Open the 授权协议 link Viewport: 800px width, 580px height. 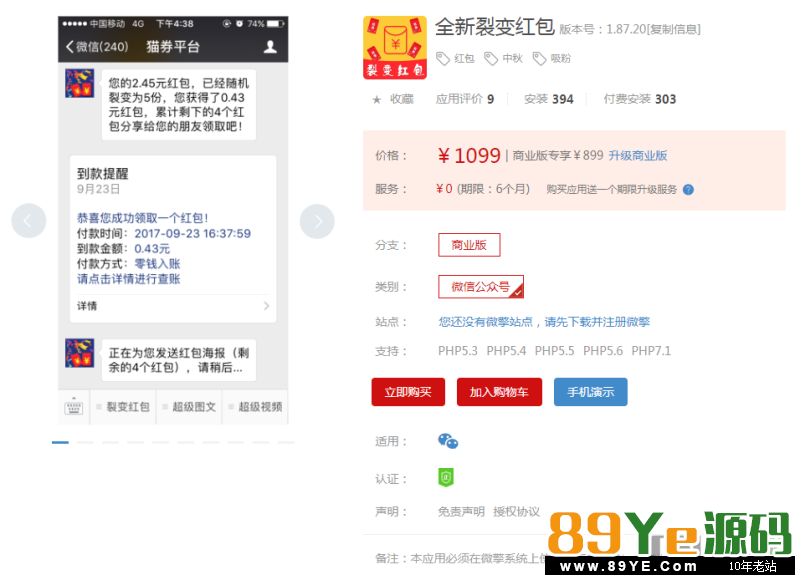pyautogui.click(x=516, y=512)
